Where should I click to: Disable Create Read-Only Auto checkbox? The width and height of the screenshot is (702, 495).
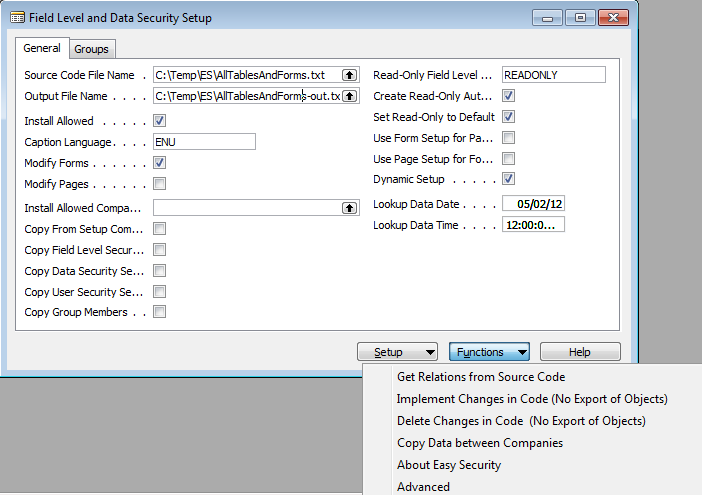coord(508,96)
